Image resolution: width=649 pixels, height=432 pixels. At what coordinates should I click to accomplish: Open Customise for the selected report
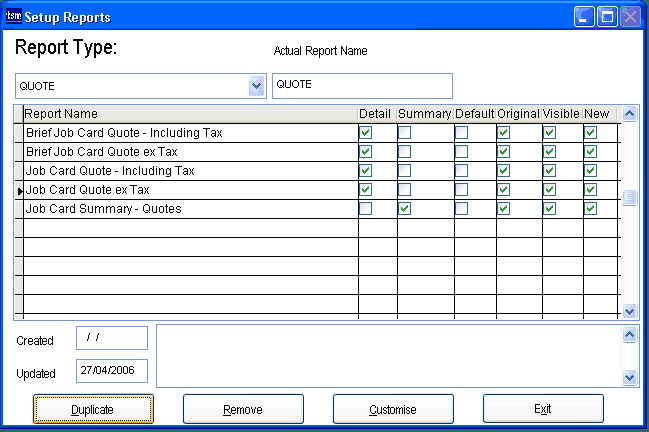click(x=393, y=409)
